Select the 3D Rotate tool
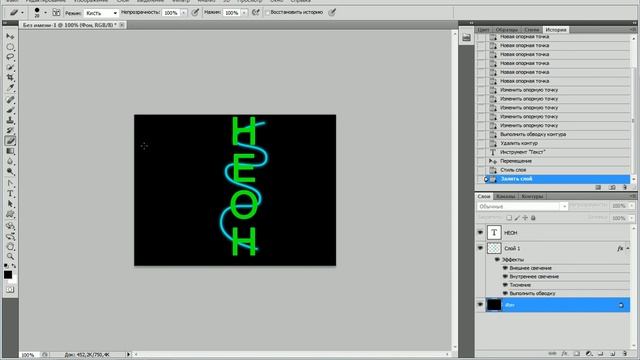 tap(10, 226)
